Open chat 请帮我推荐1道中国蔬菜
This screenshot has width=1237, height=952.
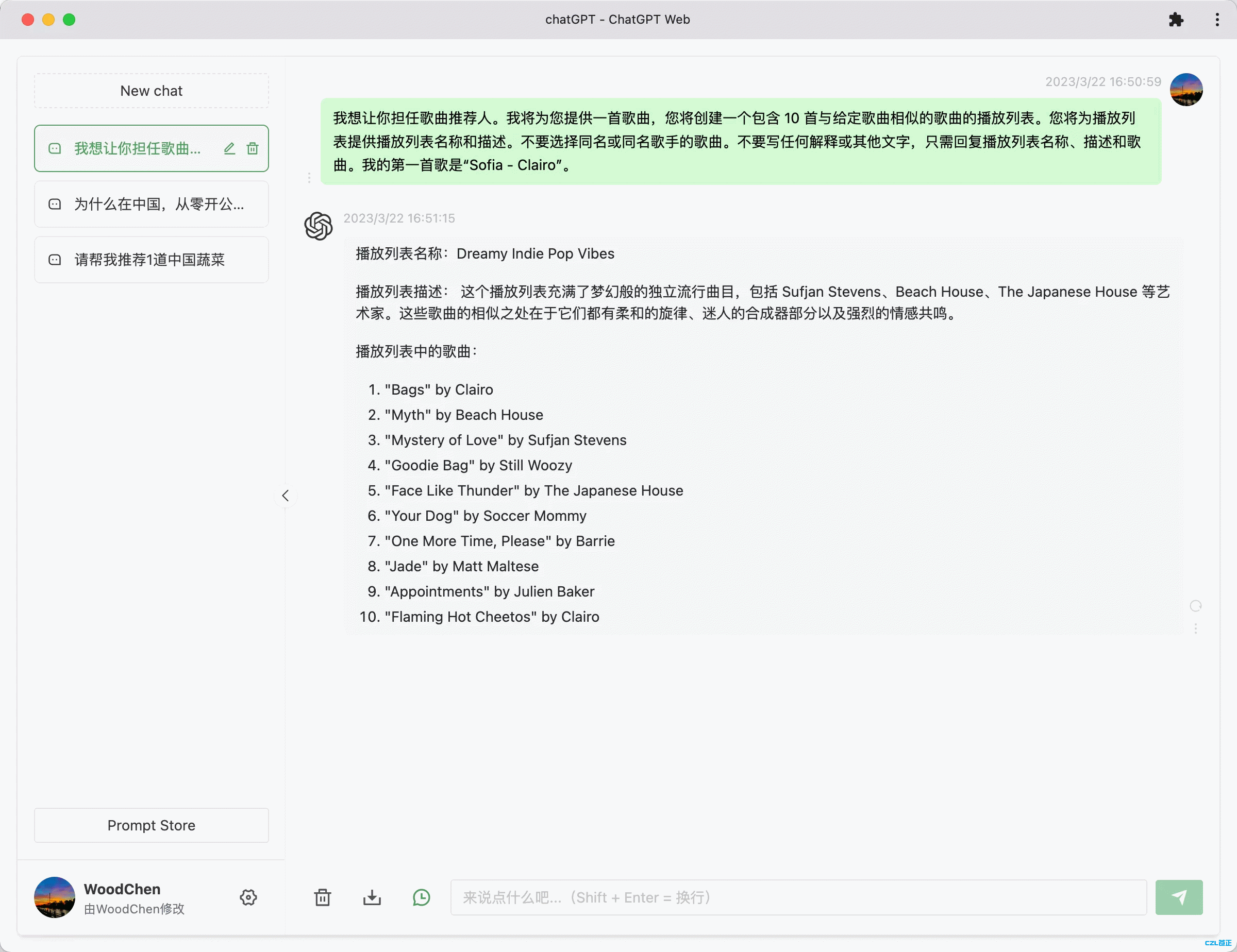151,259
